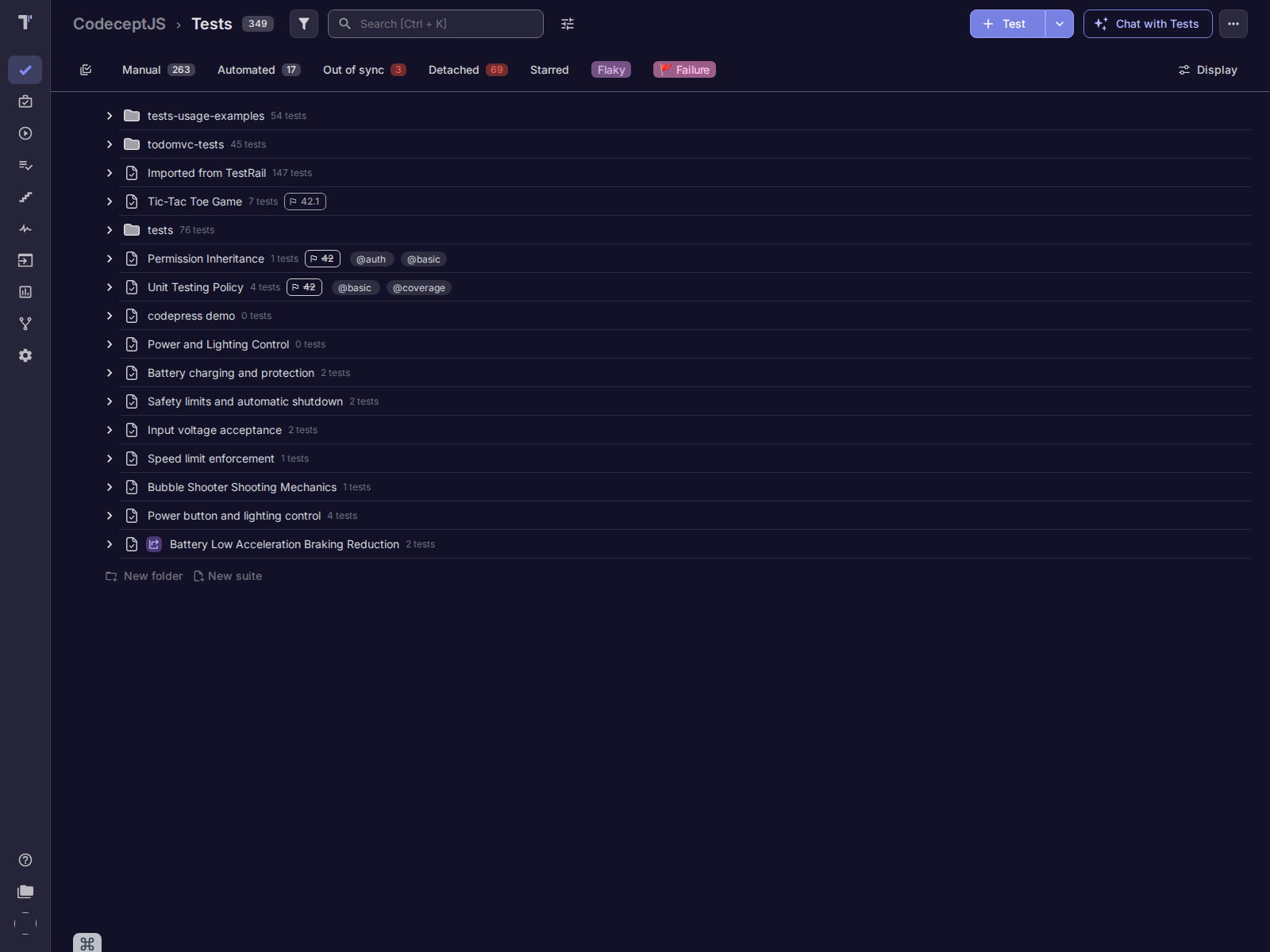Open the Test button dropdown arrow

[x=1060, y=24]
